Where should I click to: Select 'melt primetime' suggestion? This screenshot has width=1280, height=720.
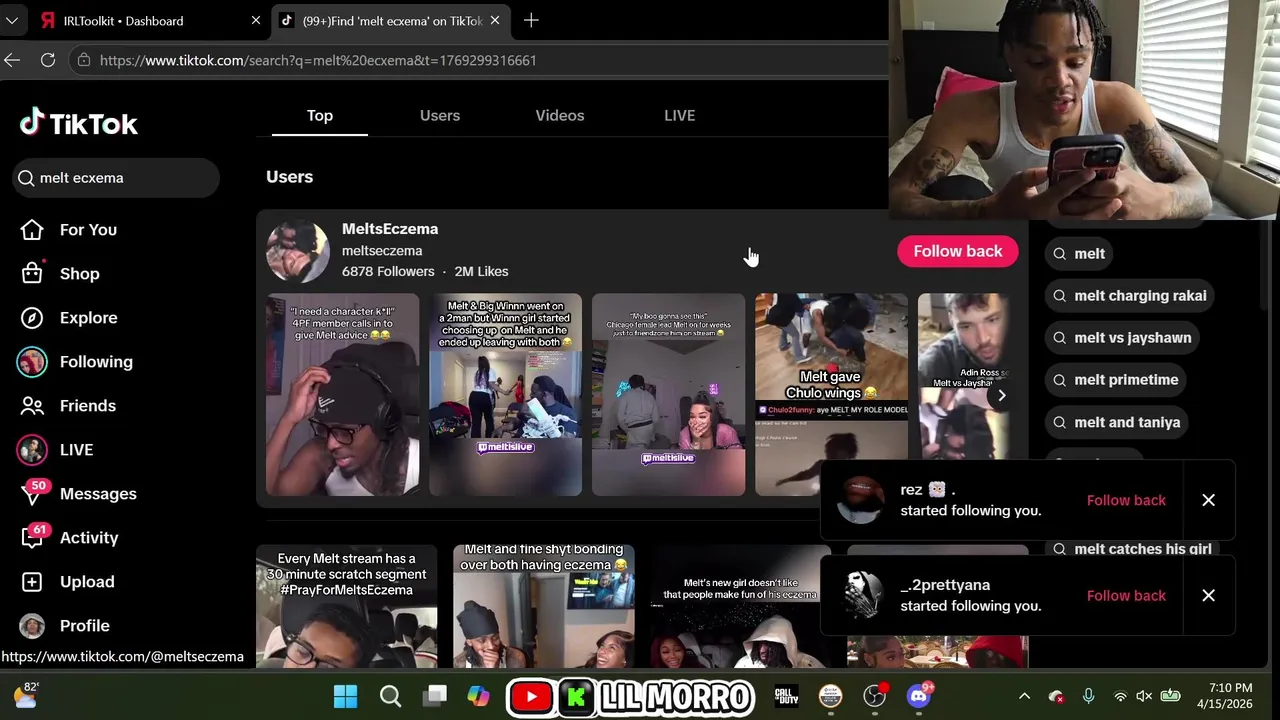(1117, 380)
